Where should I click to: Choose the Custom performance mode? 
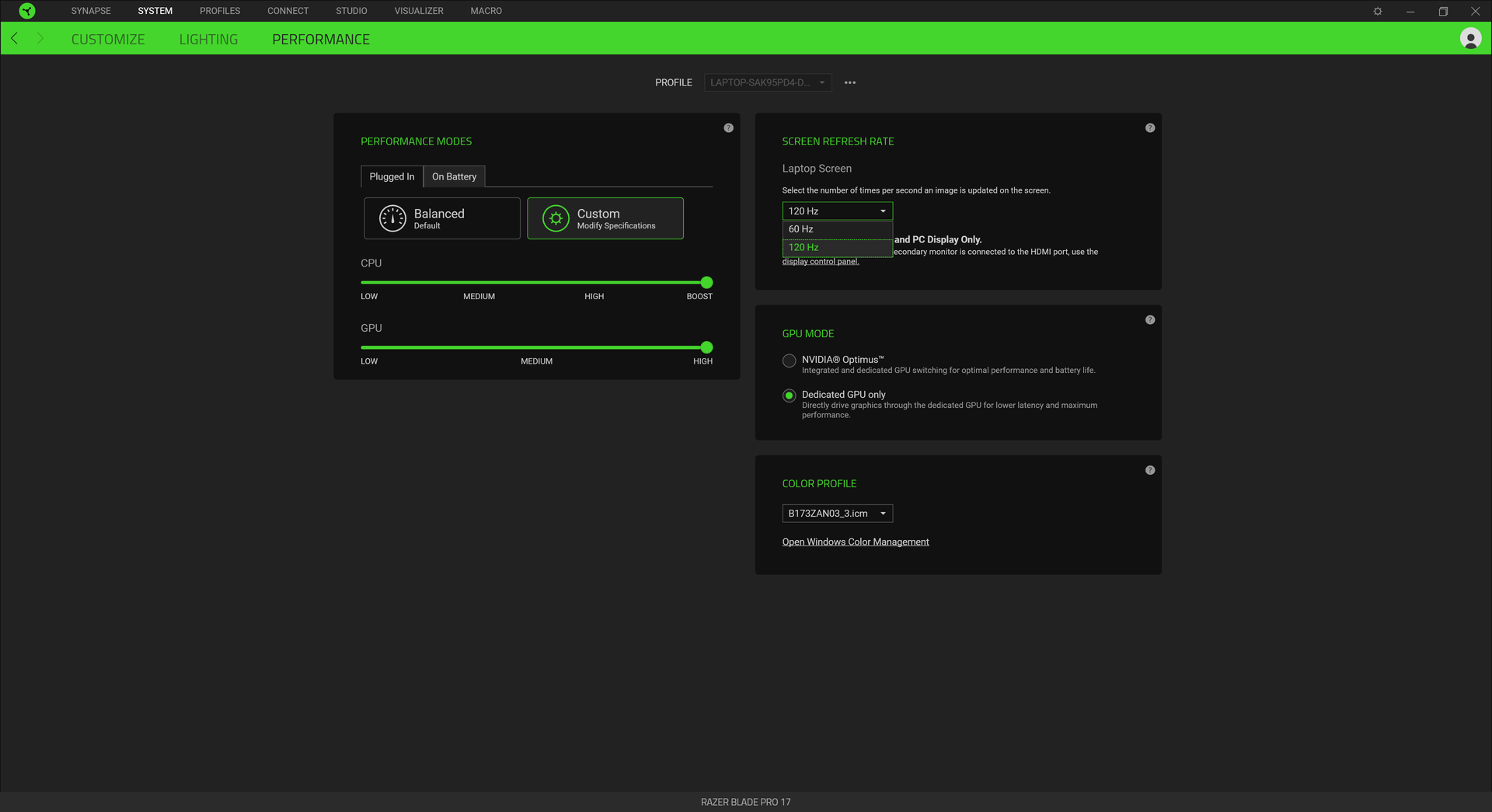coord(605,218)
